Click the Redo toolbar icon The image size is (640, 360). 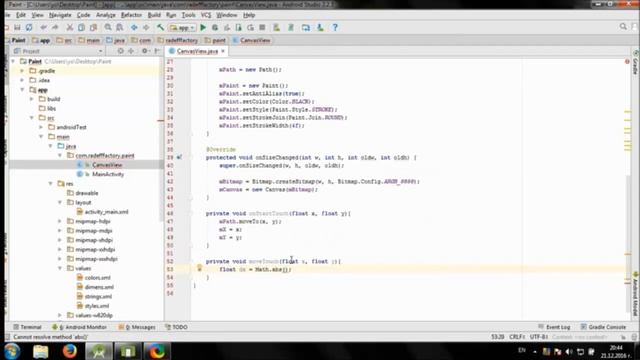point(55,27)
